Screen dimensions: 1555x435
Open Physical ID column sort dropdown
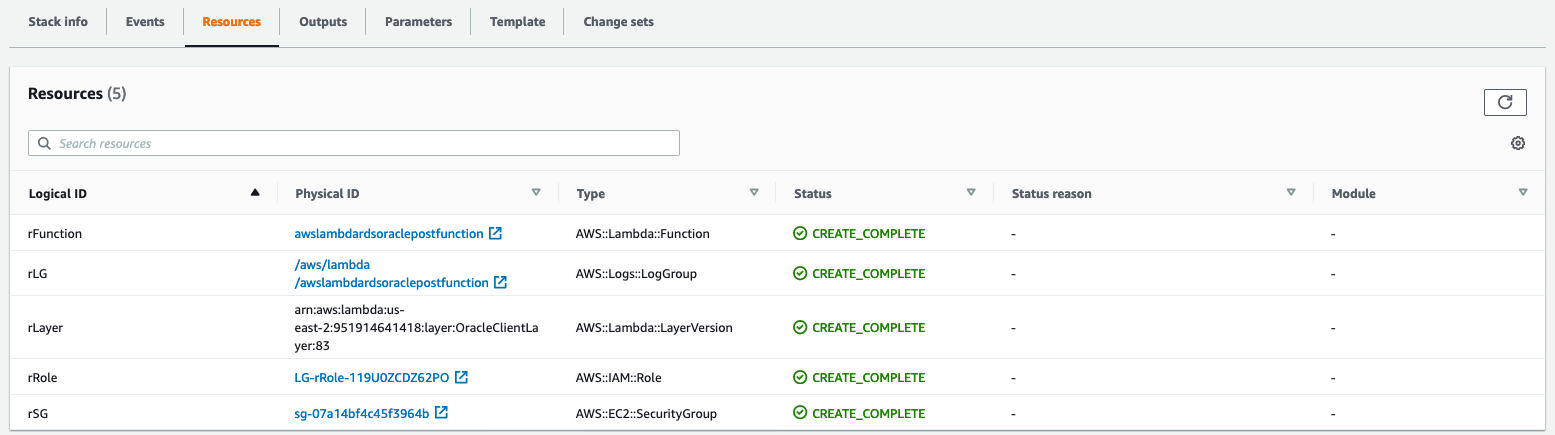[536, 193]
